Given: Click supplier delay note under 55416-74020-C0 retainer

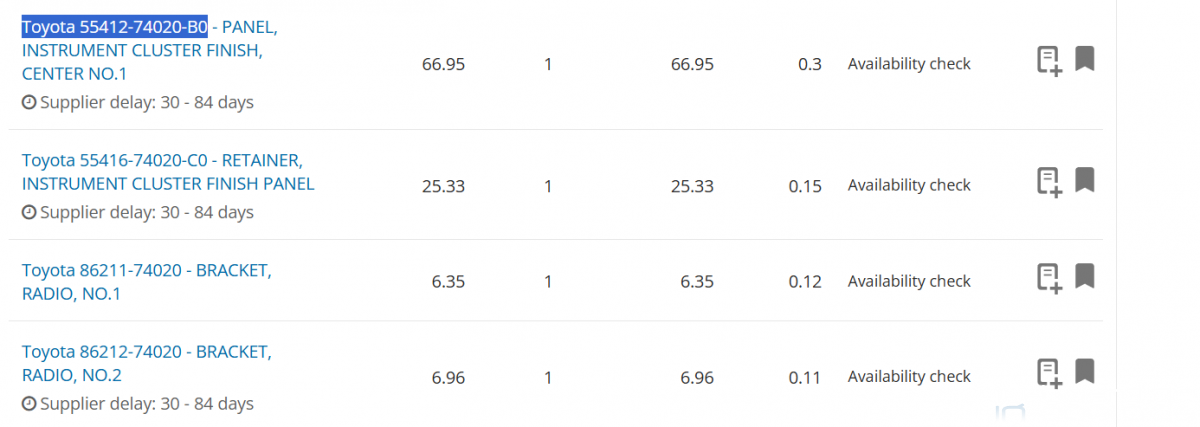Looking at the screenshot, I should pyautogui.click(x=138, y=212).
